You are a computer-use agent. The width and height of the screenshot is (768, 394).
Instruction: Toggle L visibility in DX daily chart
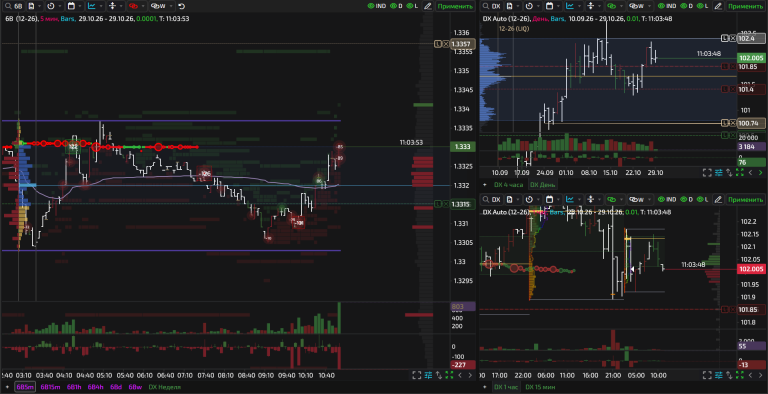703,6
